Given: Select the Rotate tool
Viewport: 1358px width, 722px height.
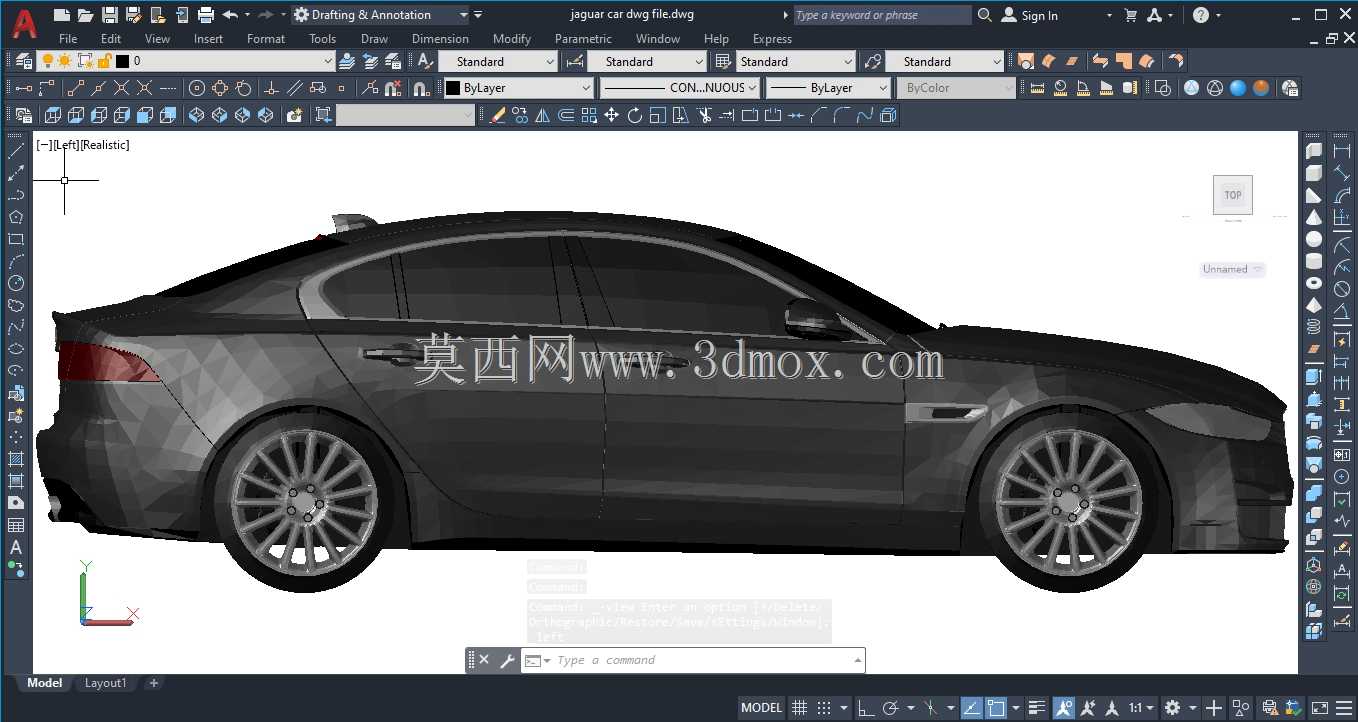Looking at the screenshot, I should (x=635, y=116).
